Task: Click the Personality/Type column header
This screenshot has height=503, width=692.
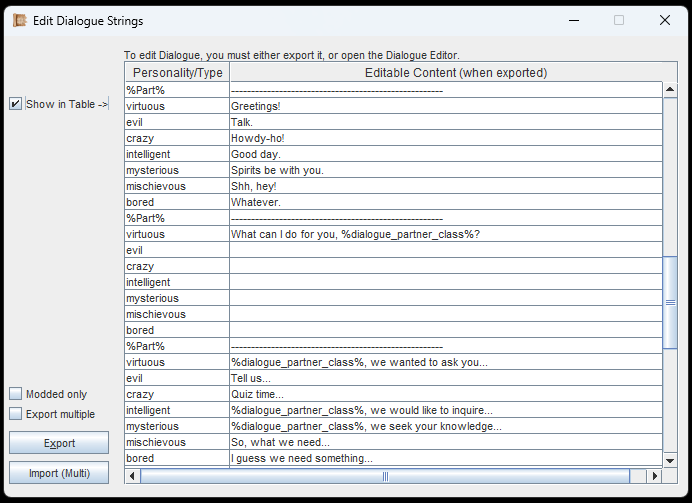Action: click(177, 73)
